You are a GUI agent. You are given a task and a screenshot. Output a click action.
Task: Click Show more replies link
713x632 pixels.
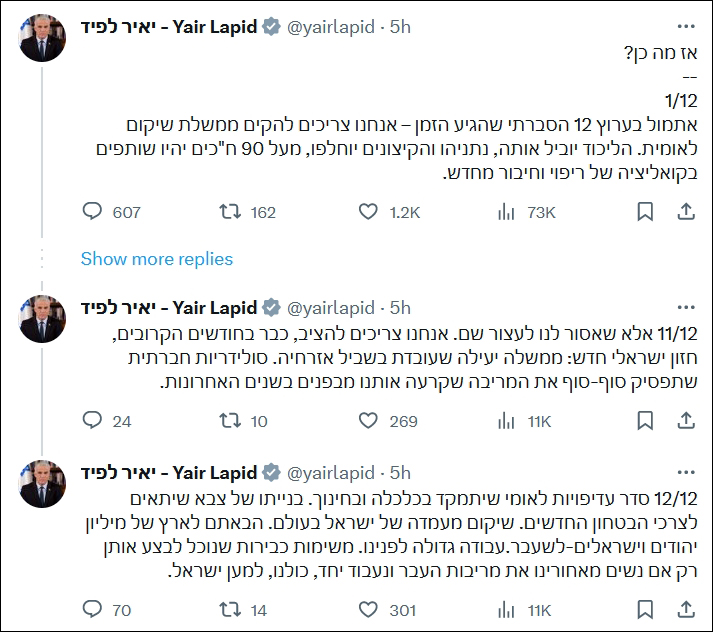[x=157, y=259]
